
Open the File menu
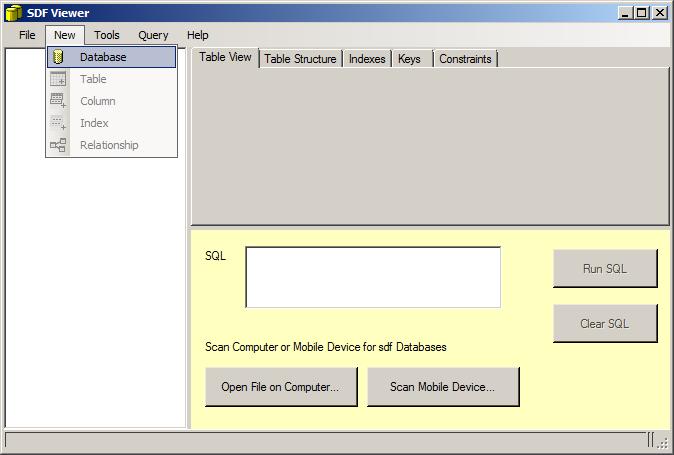click(x=27, y=35)
